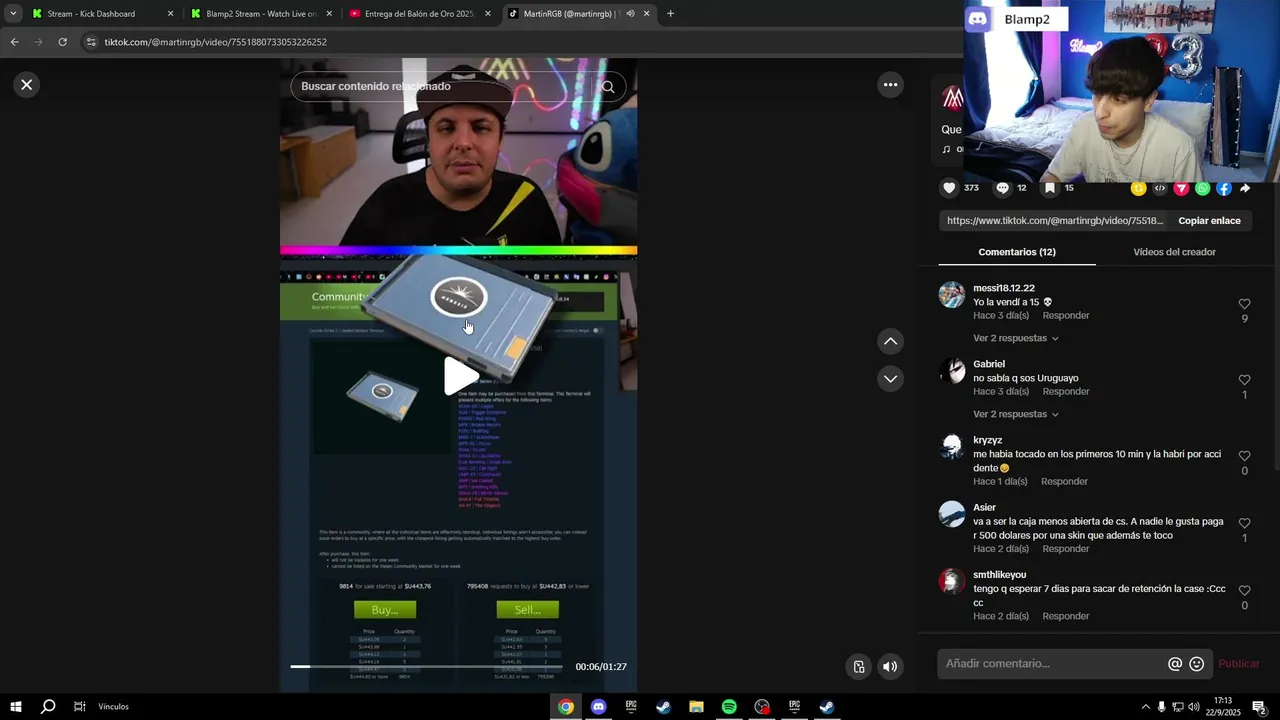
Task: Expand 'Ver 2 respuestas' under Gabriel
Action: tap(1016, 414)
